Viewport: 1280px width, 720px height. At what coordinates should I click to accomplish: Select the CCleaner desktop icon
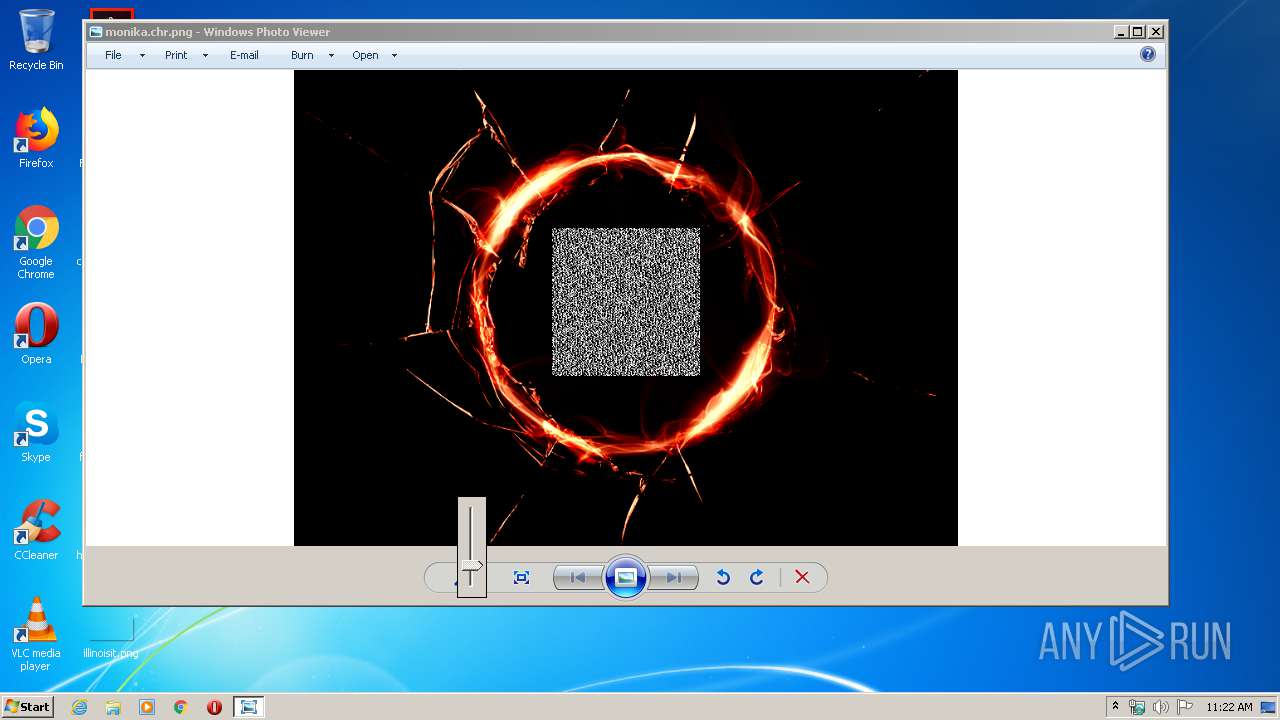[x=36, y=530]
